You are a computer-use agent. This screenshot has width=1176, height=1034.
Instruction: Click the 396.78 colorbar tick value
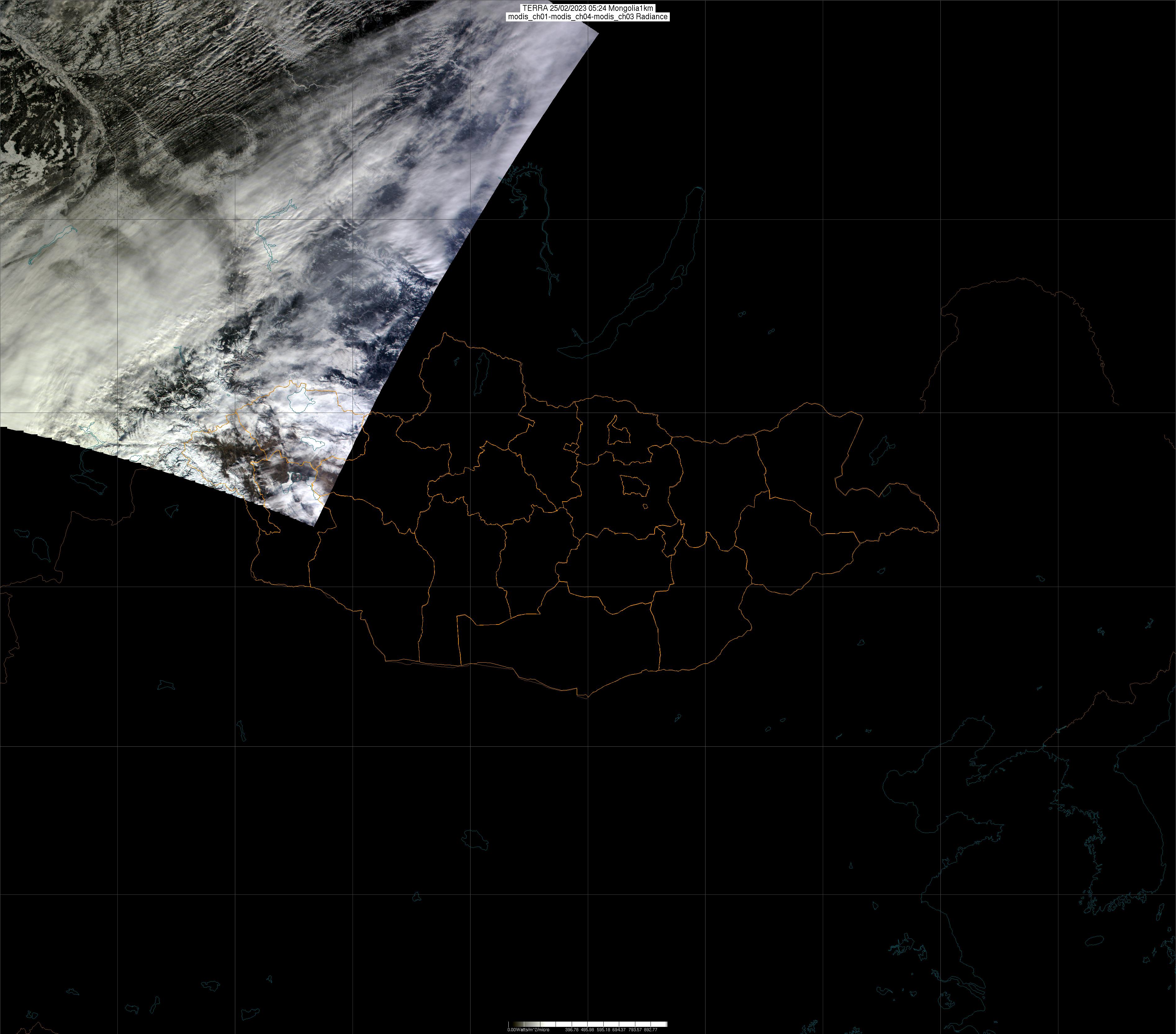click(x=571, y=1029)
